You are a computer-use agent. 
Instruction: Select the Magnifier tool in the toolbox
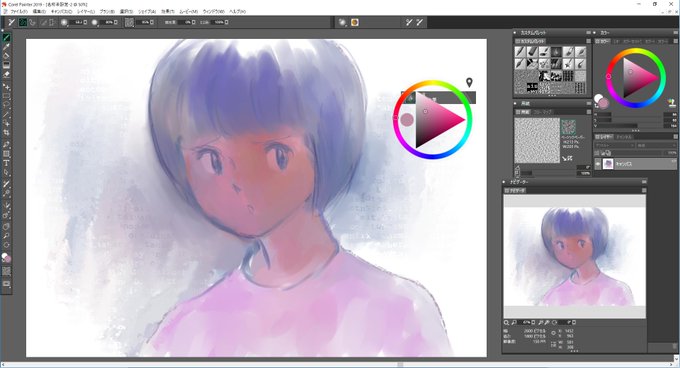coord(6,235)
